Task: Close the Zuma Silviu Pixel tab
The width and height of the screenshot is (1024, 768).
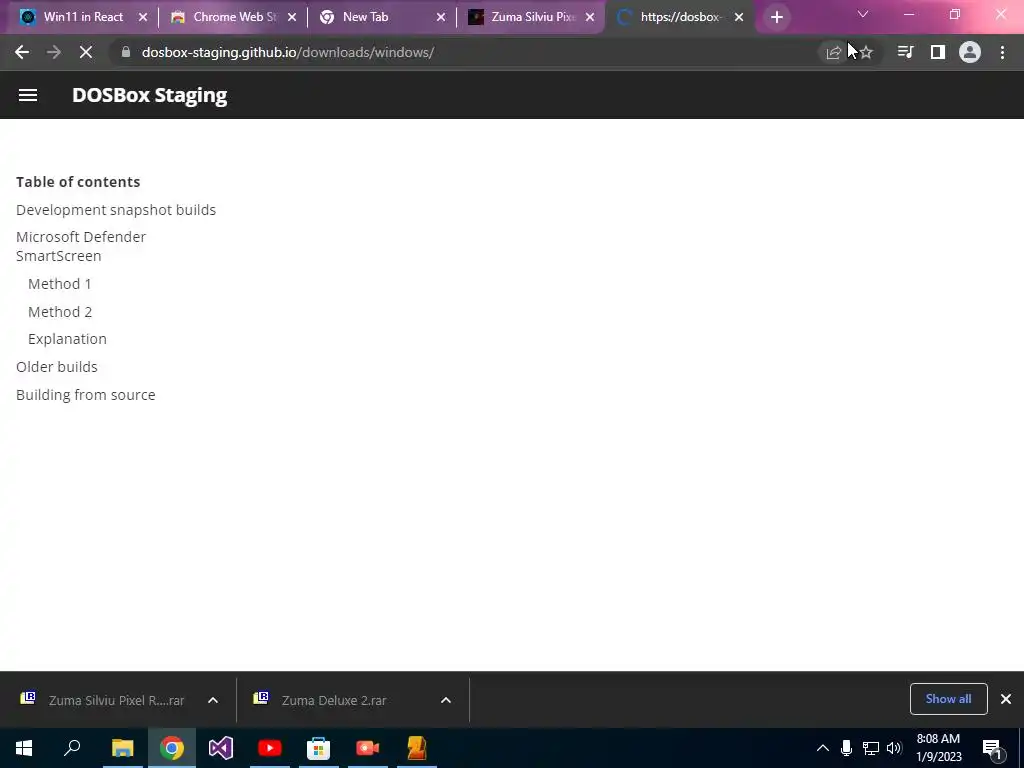Action: pyautogui.click(x=590, y=17)
